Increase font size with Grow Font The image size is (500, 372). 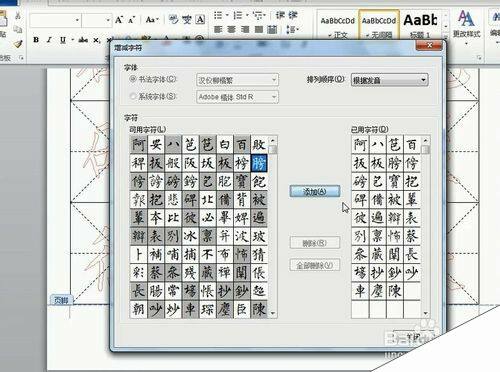[x=119, y=20]
